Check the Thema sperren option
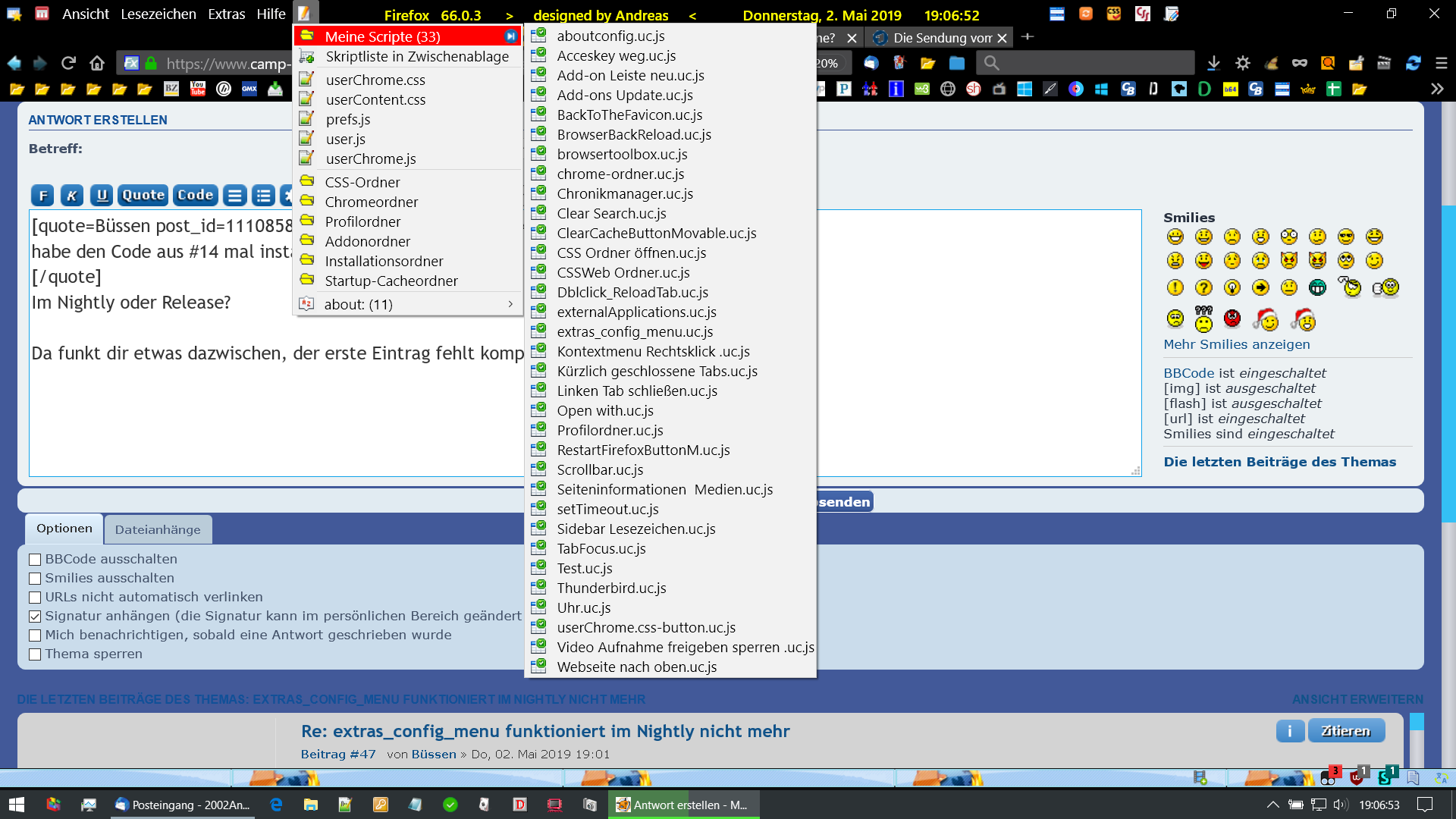The height and width of the screenshot is (819, 1456). (35, 654)
